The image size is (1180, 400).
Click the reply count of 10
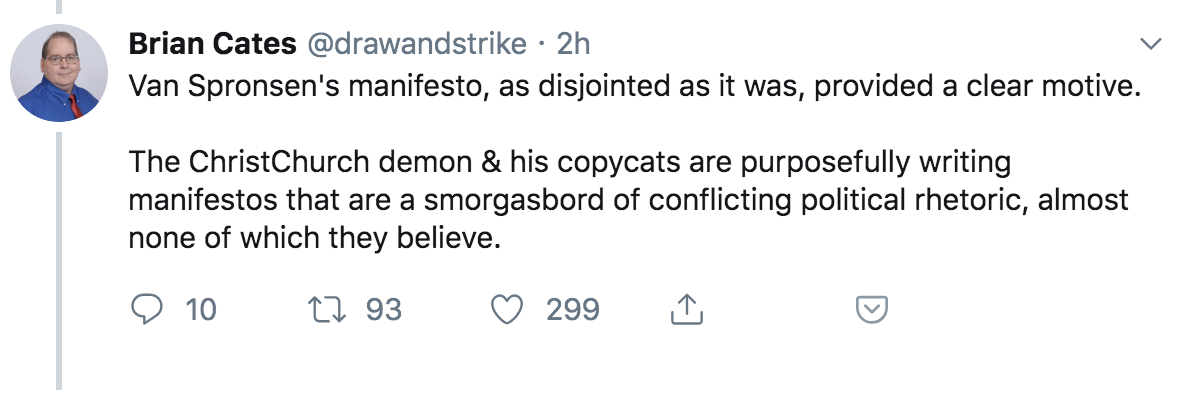(x=201, y=310)
